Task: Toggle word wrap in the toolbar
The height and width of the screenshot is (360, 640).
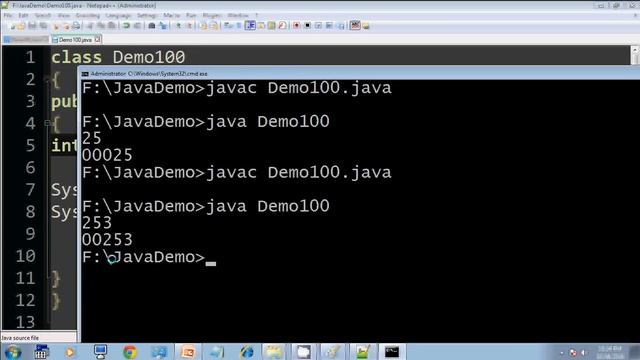Action: click(x=228, y=26)
